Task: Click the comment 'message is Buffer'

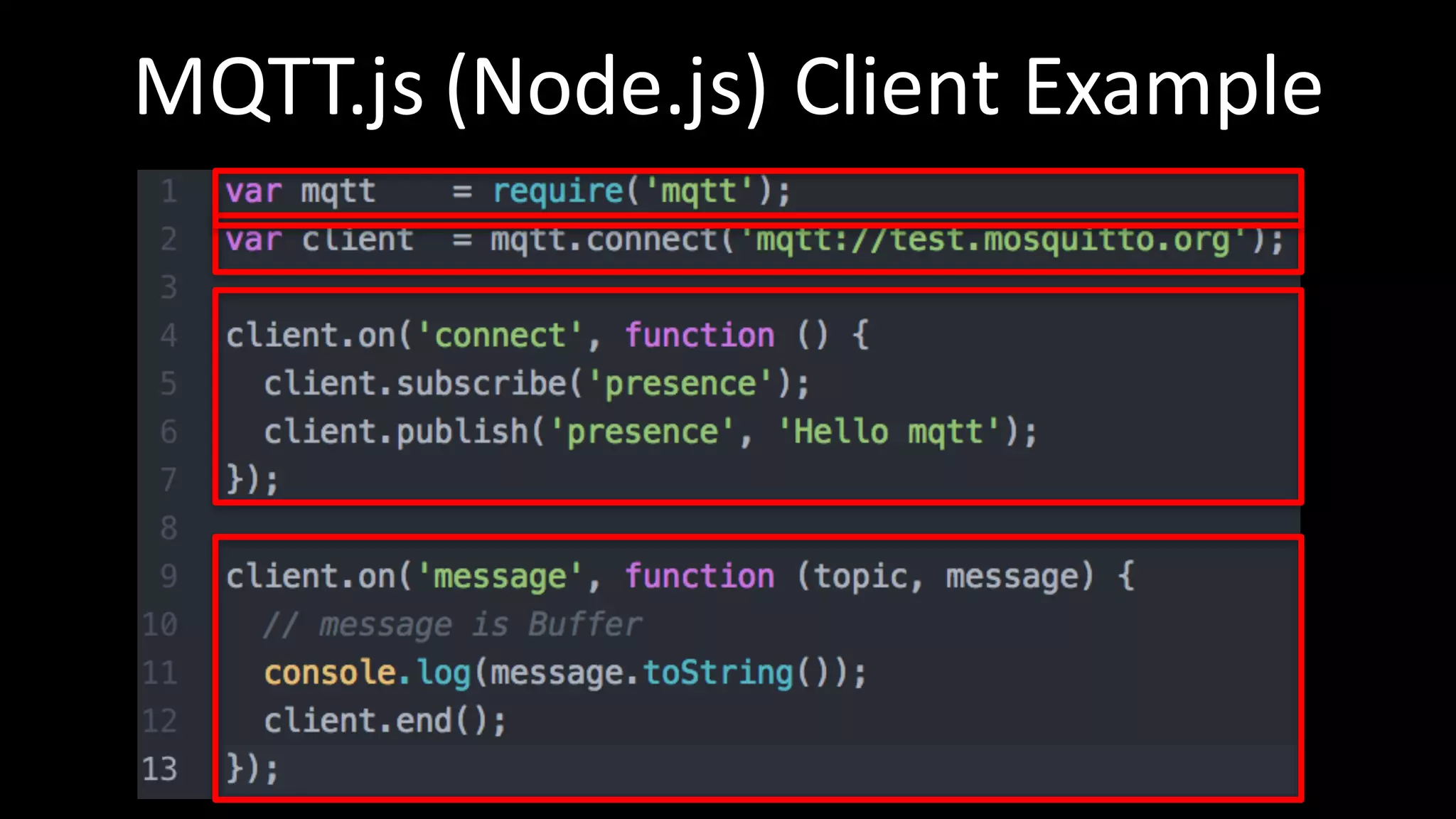Action: (480, 625)
